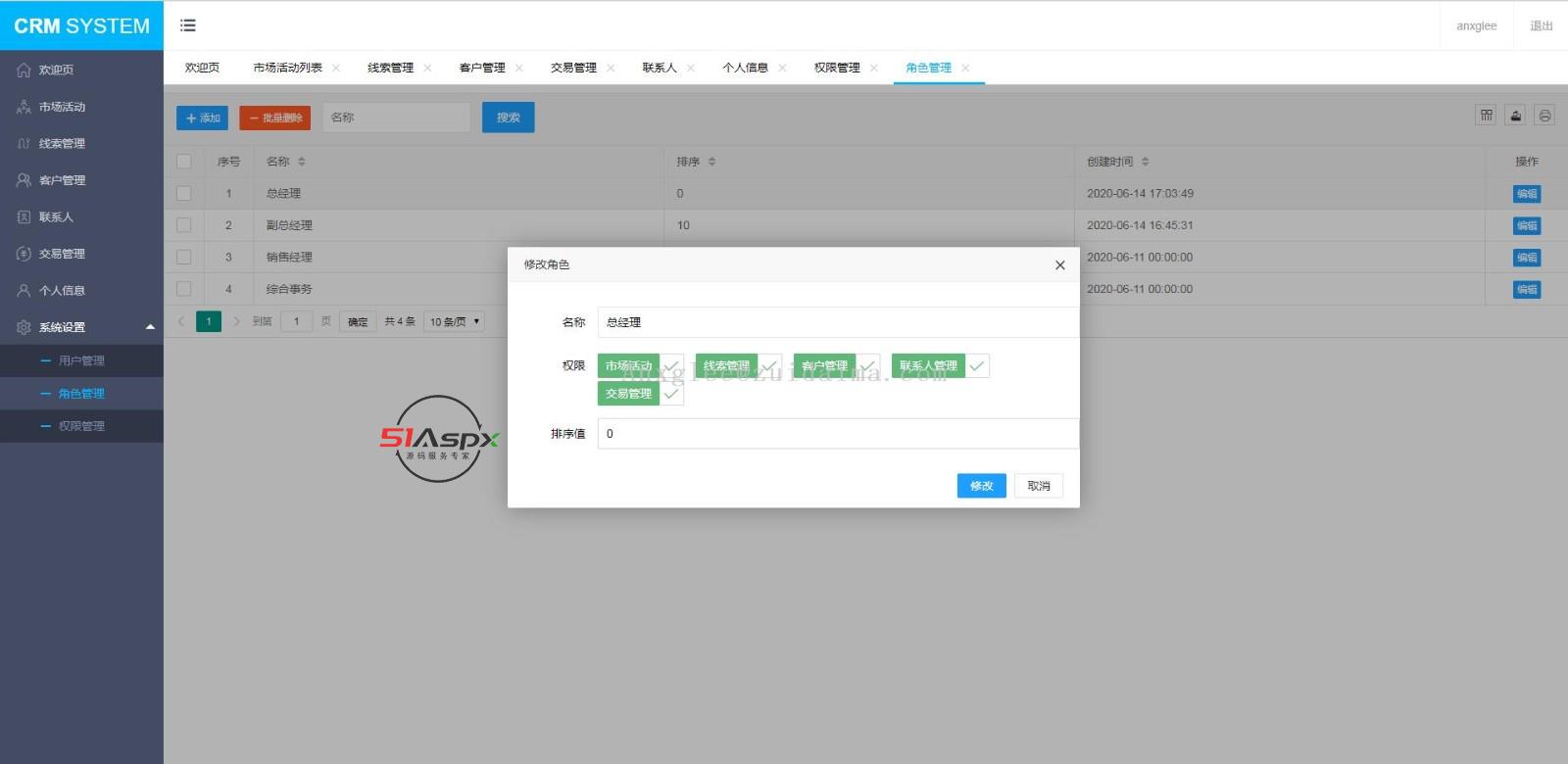Click the column filter icon in toolbar
1568x764 pixels.
point(1486,116)
